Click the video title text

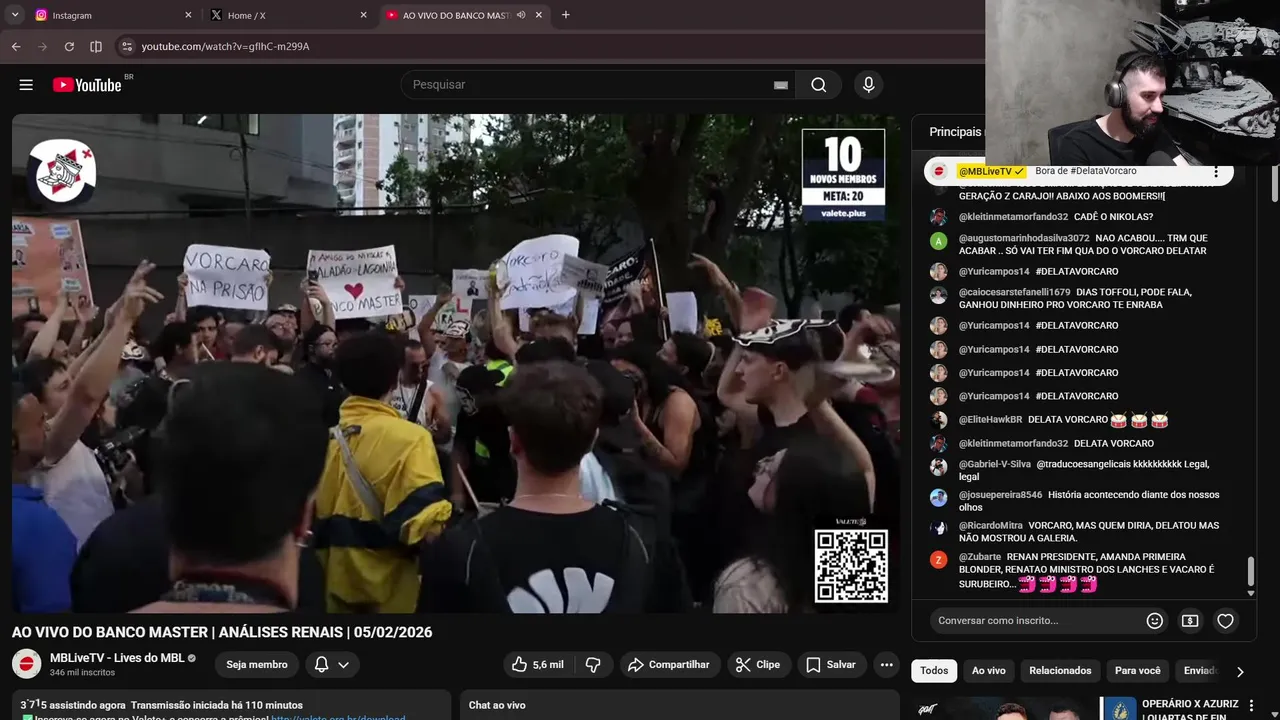coord(222,632)
